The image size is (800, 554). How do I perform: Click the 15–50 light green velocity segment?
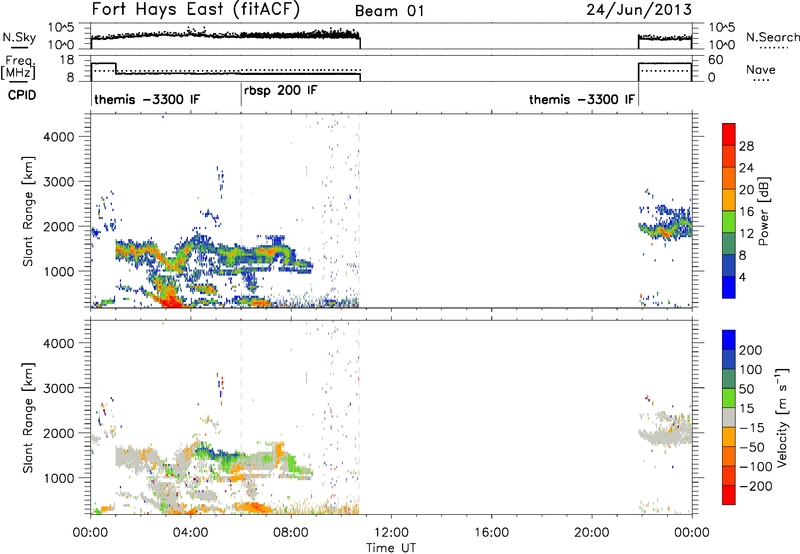tap(729, 398)
